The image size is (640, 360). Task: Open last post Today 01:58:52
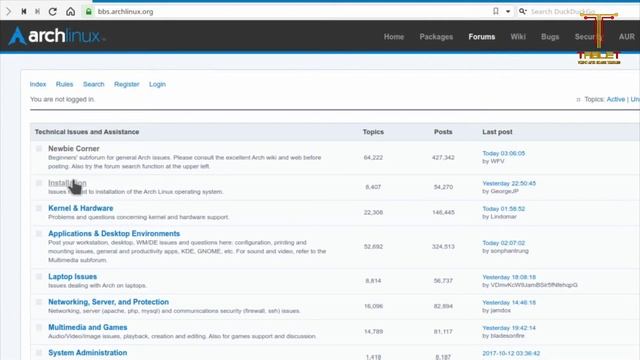[503, 209]
